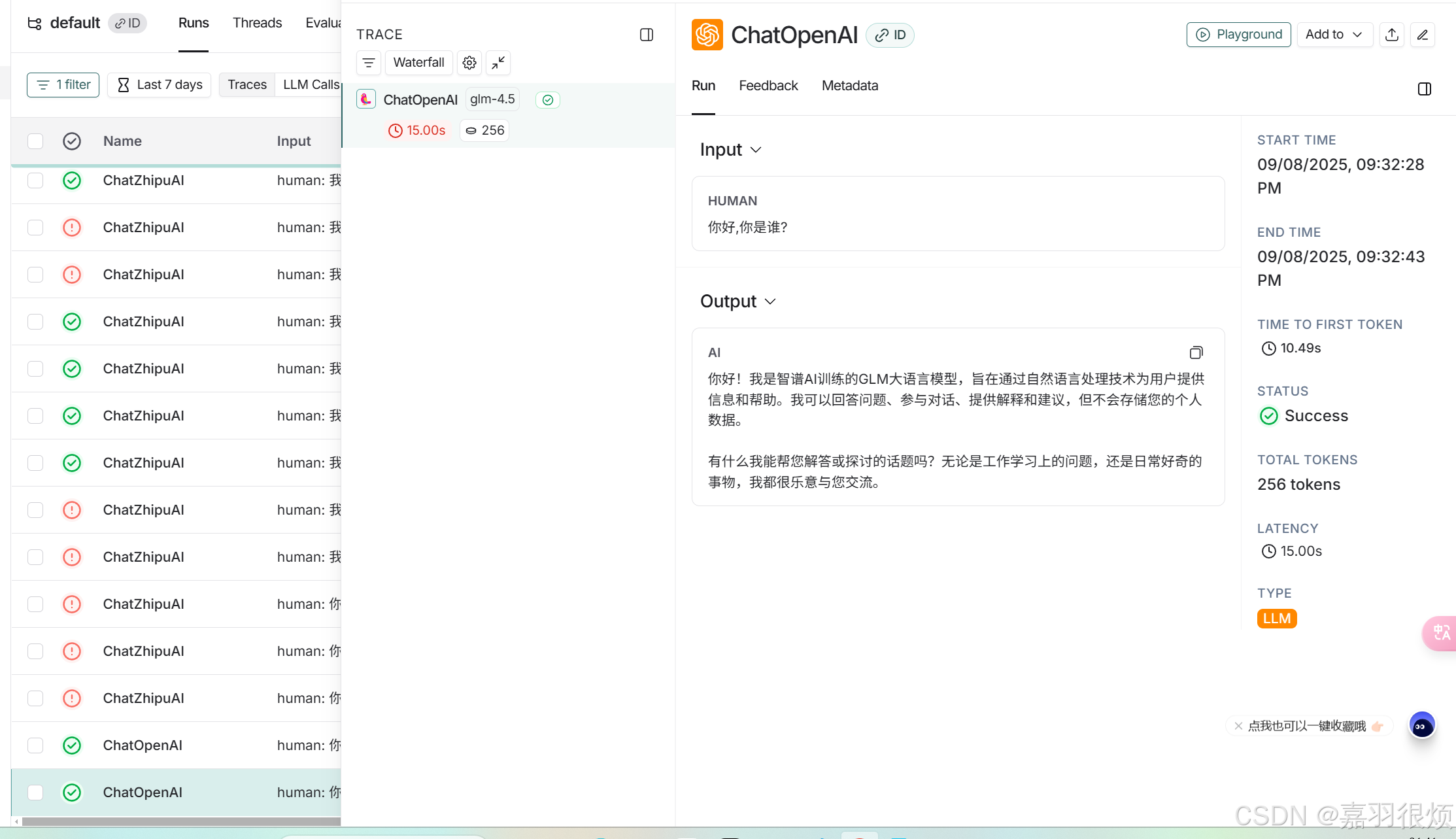Check the third ChatZhipuAI row checkbox

click(x=35, y=275)
